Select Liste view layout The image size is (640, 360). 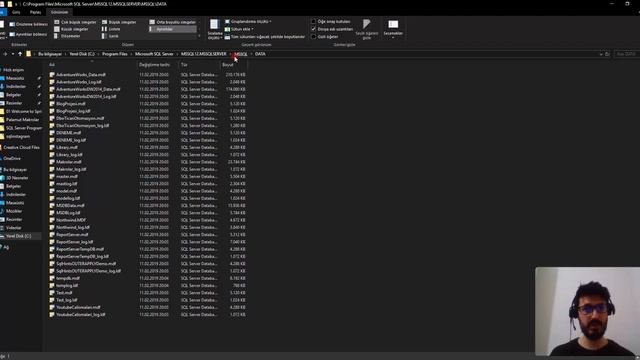tap(111, 29)
